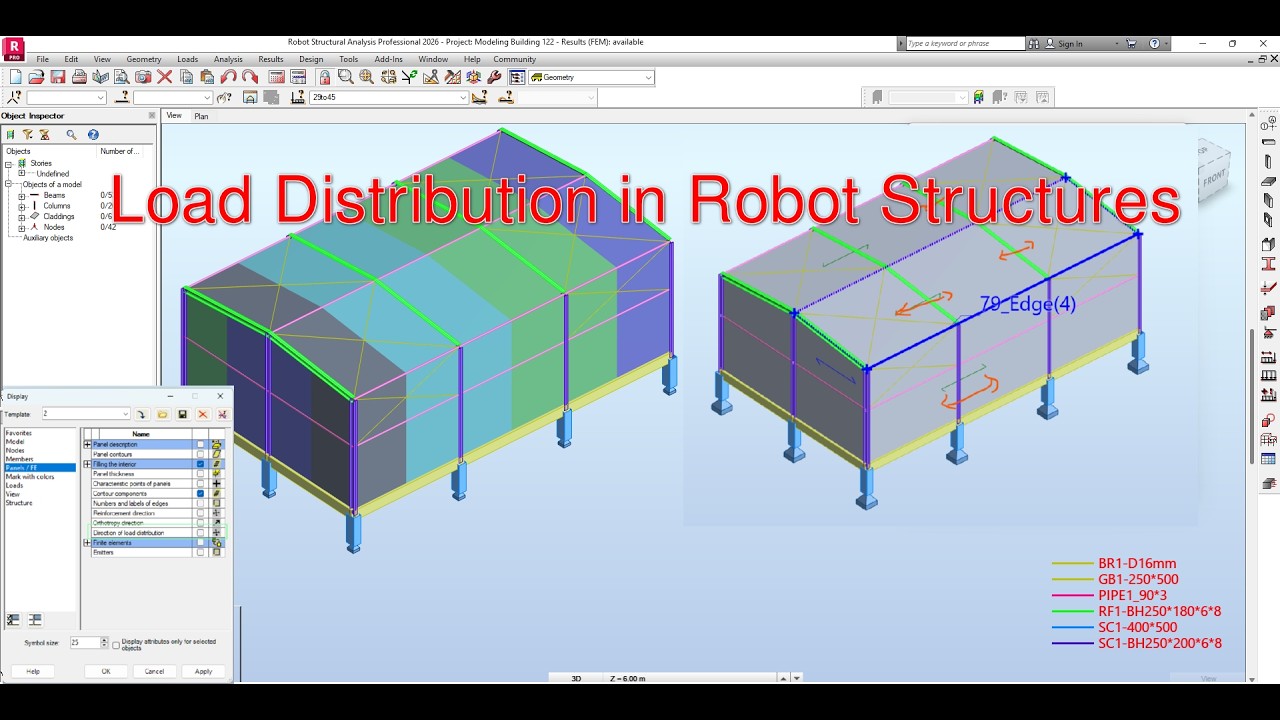Screen dimensions: 1280x720
Task: Click the Symbol size spinner arrows
Action: (103, 642)
